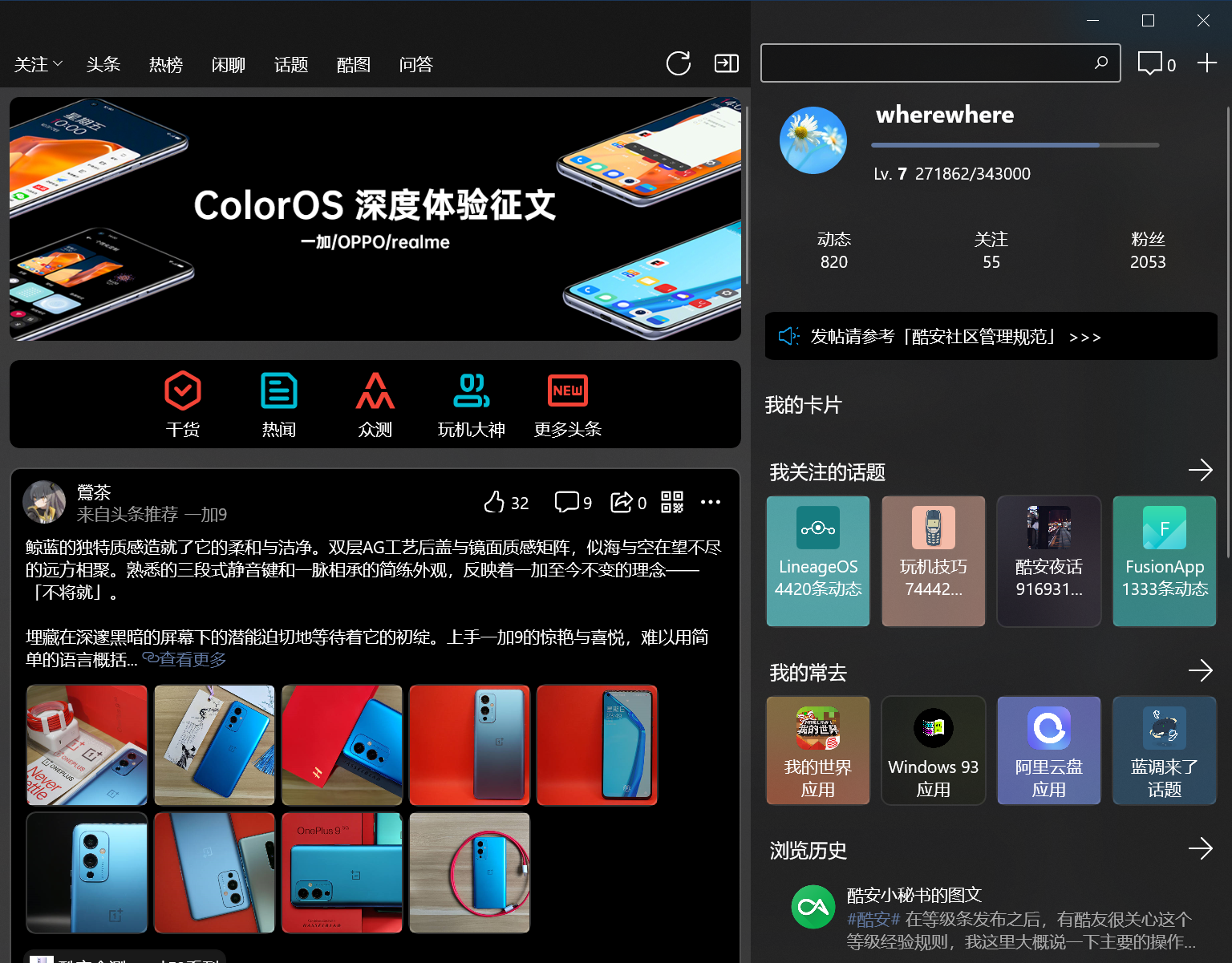Switch to the 酷图 tab
The width and height of the screenshot is (1232, 963).
(x=354, y=64)
